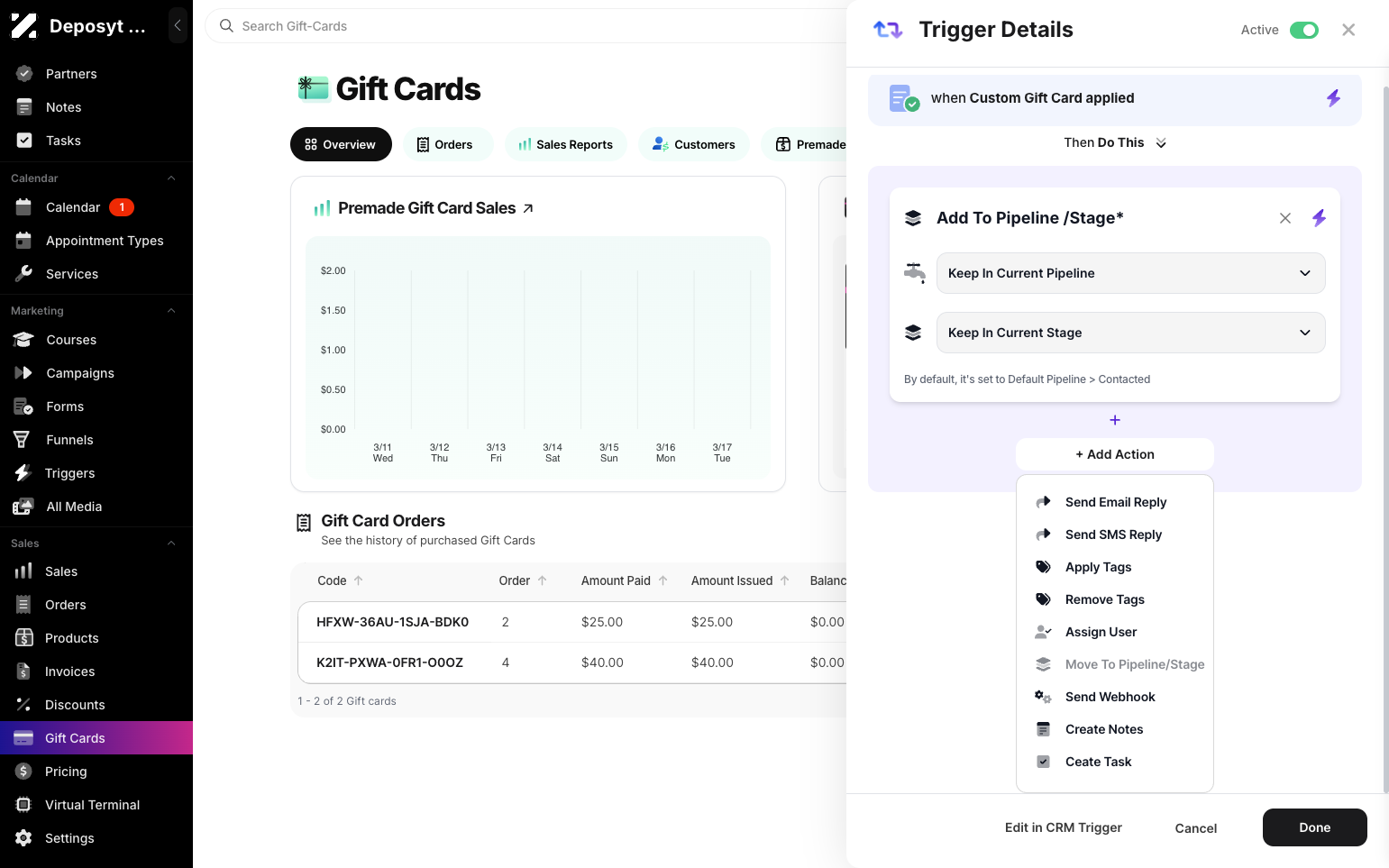
Task: Open All Media in the sidebar
Action: click(x=96, y=507)
